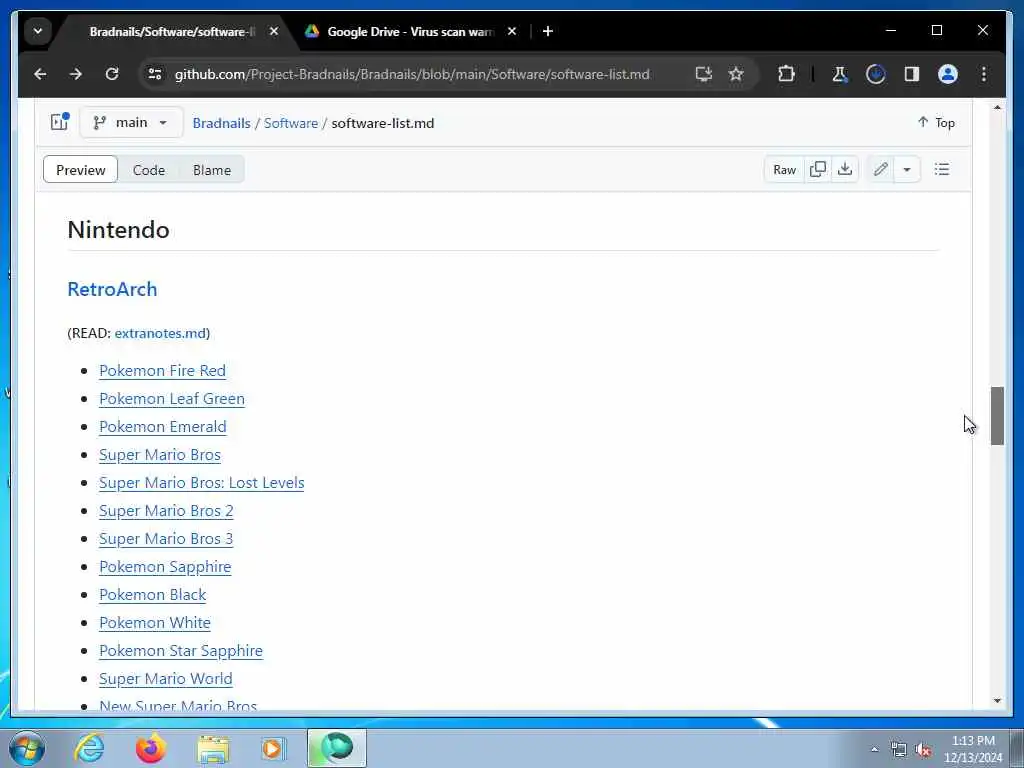
Task: Open Super Mario World link
Action: [166, 679]
